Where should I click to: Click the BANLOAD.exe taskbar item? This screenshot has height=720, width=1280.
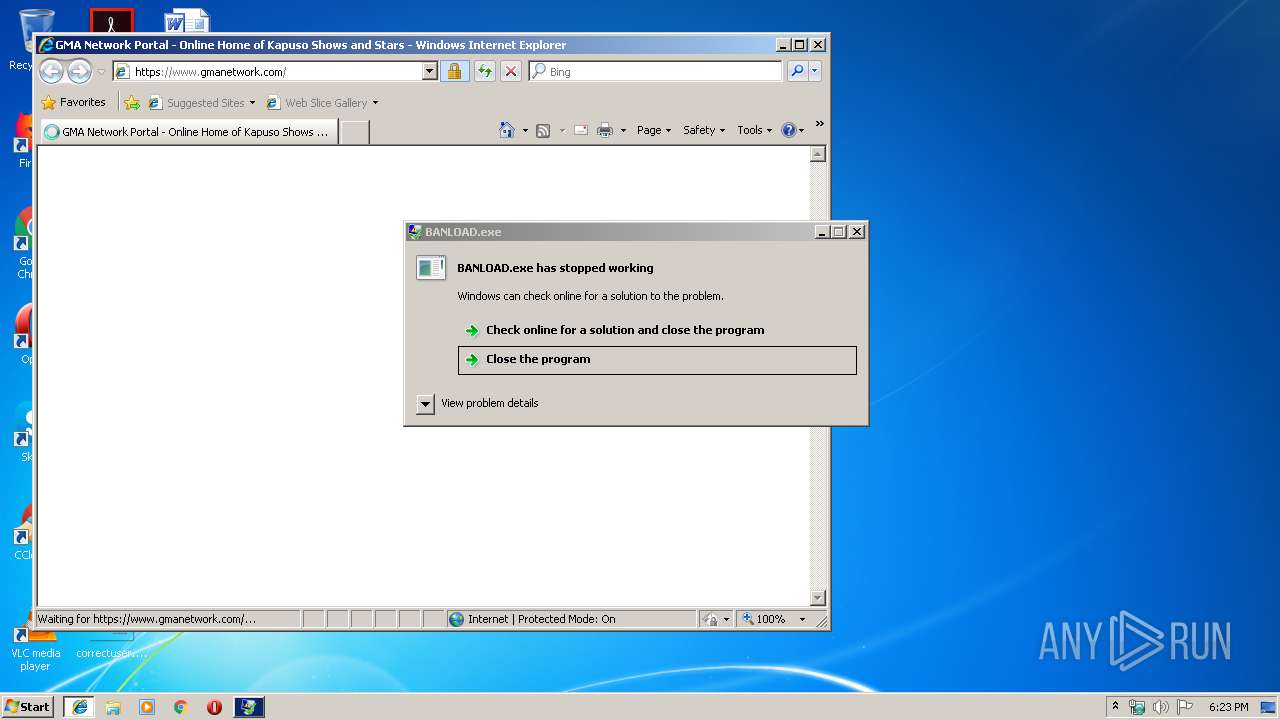pyautogui.click(x=248, y=706)
